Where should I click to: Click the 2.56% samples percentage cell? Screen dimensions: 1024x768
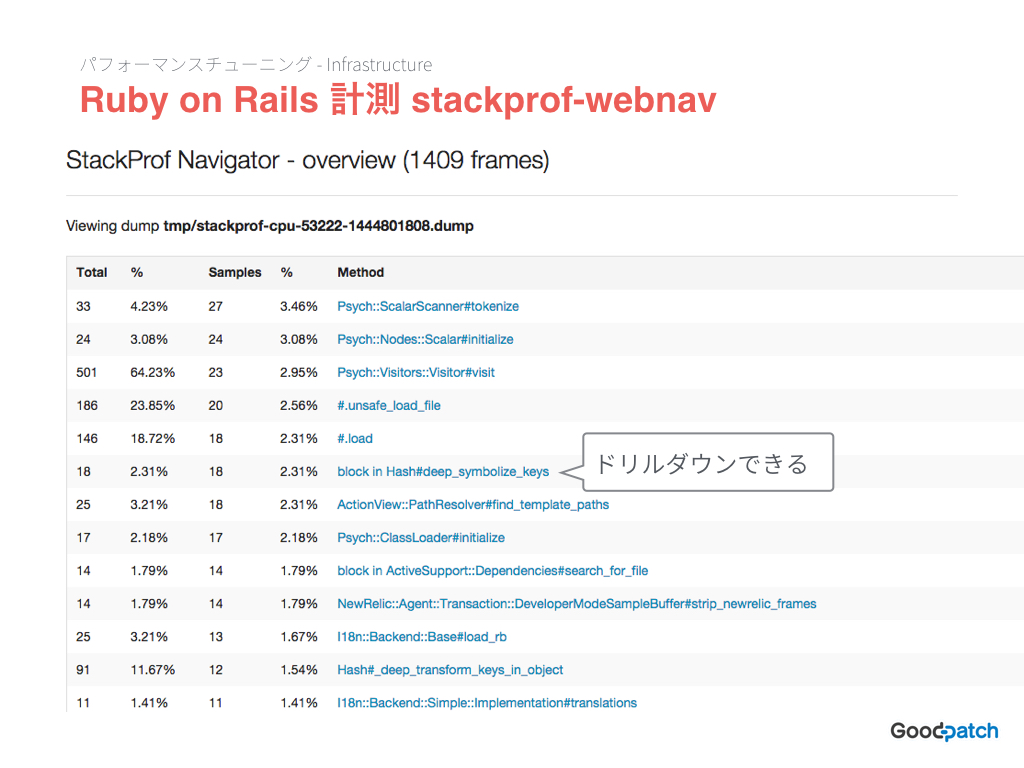[x=298, y=406]
